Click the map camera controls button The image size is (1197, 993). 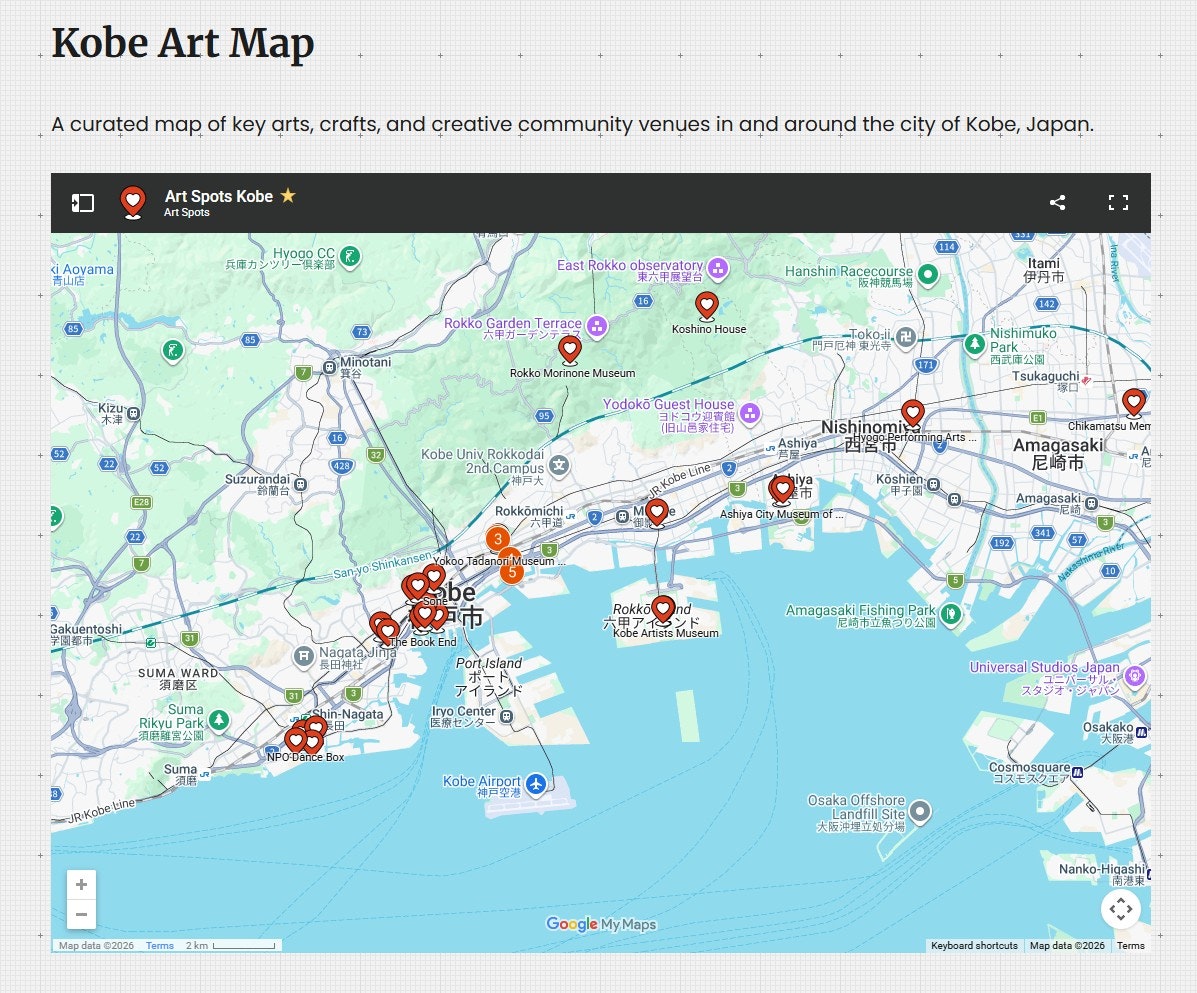[1121, 909]
